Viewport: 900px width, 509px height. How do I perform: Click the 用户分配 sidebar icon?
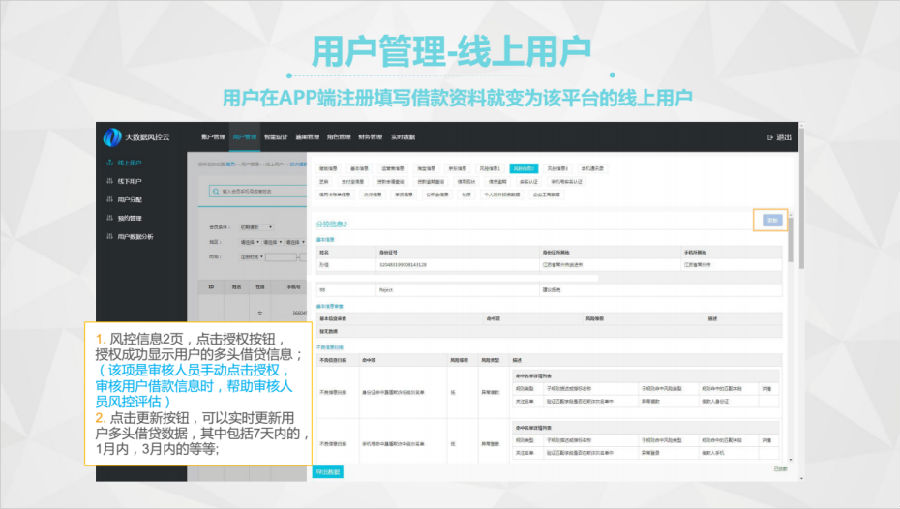[108, 199]
